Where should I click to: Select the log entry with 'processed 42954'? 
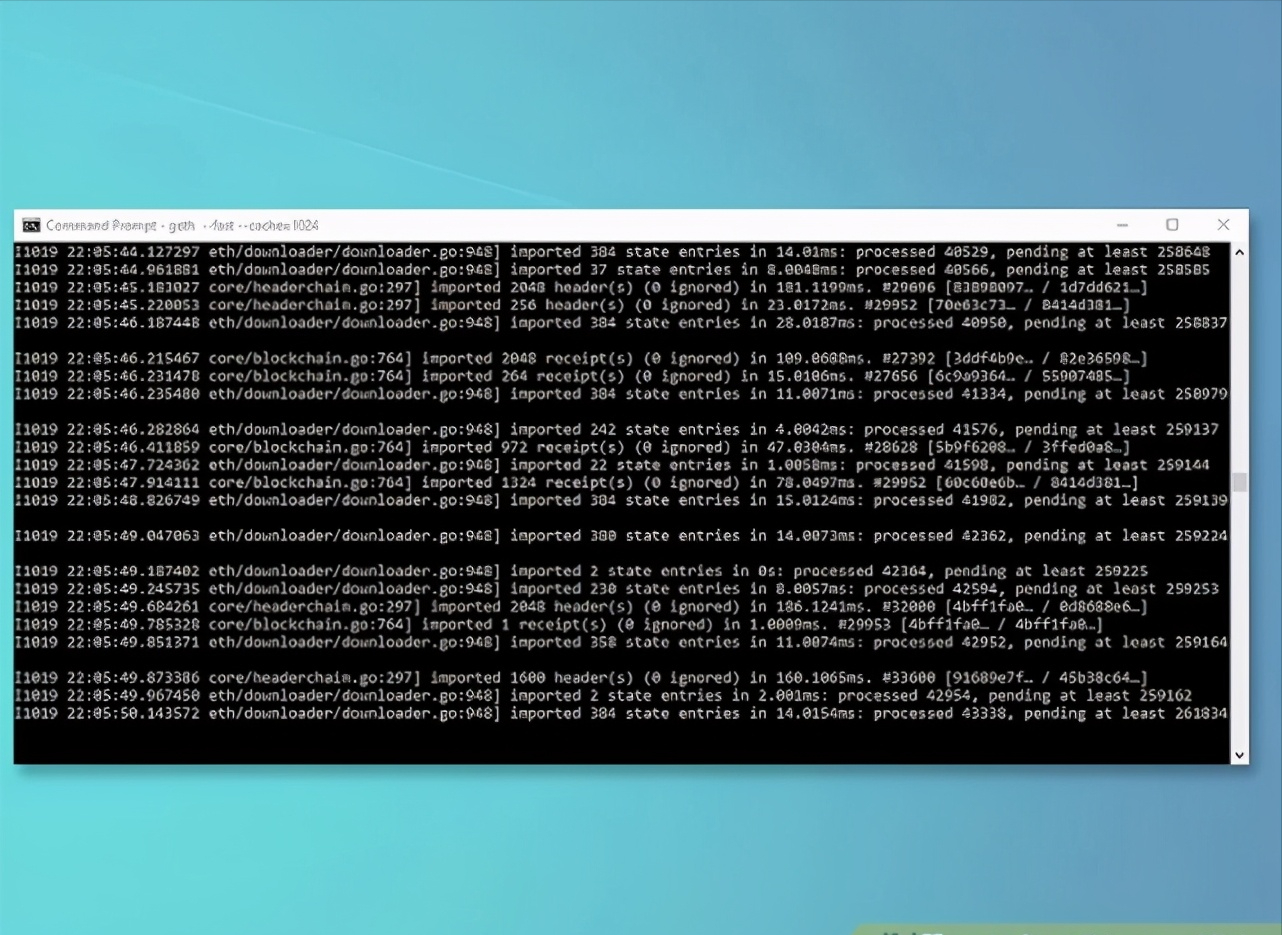tap(604, 695)
